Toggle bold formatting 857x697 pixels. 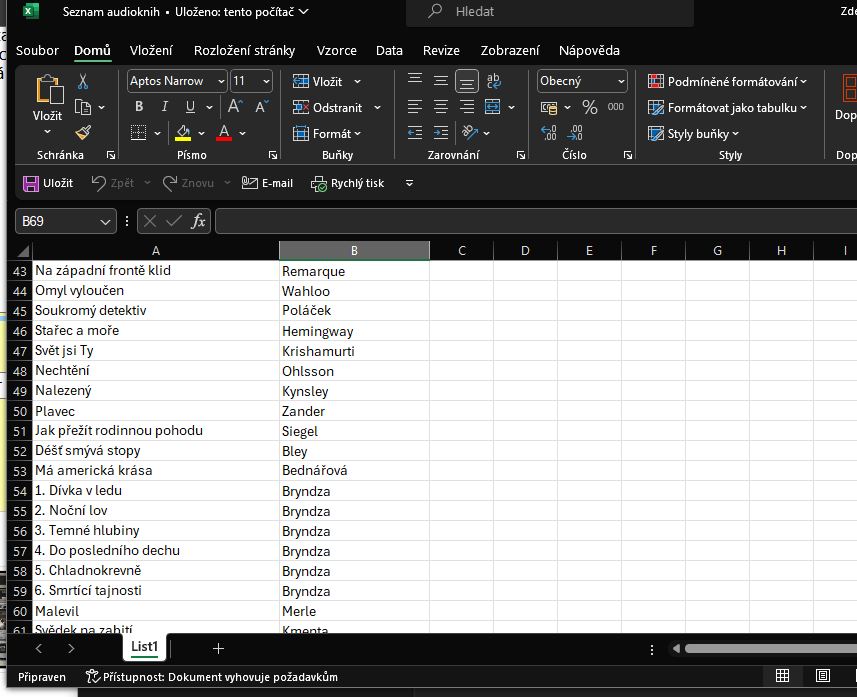139,106
